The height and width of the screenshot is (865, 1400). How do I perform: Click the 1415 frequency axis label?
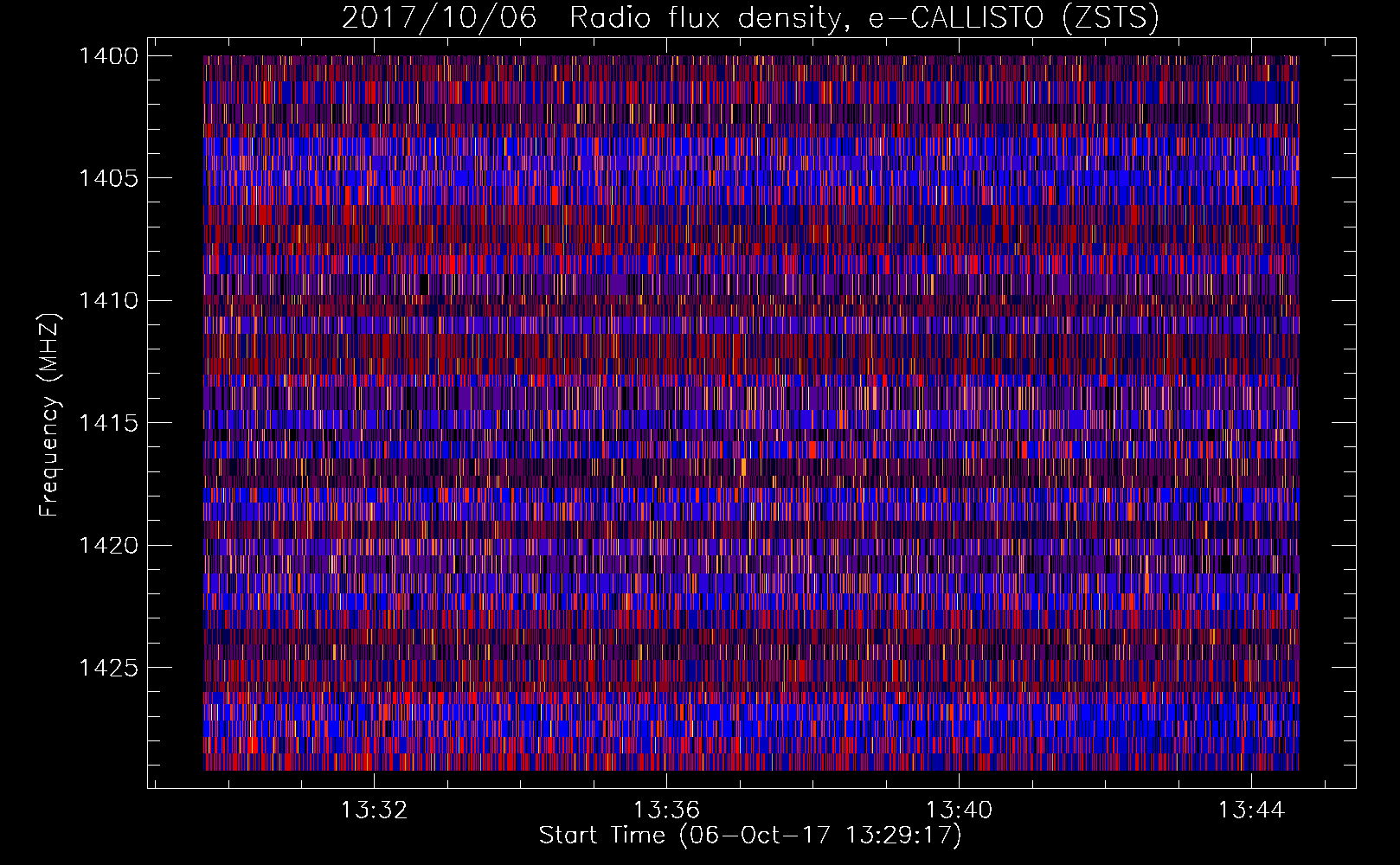pos(108,423)
